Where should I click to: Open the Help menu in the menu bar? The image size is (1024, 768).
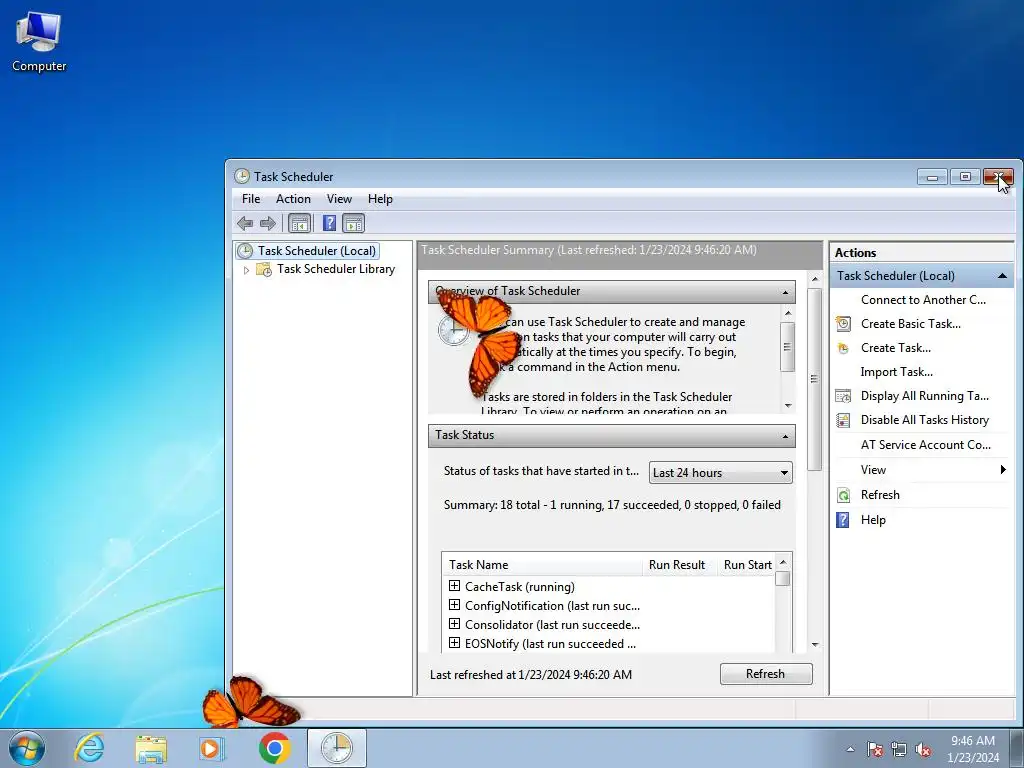point(380,199)
